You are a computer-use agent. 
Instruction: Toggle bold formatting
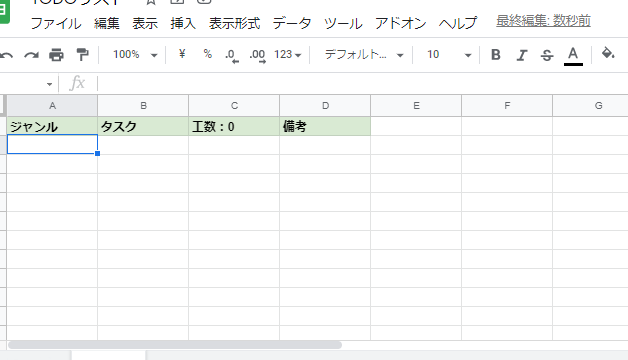495,55
